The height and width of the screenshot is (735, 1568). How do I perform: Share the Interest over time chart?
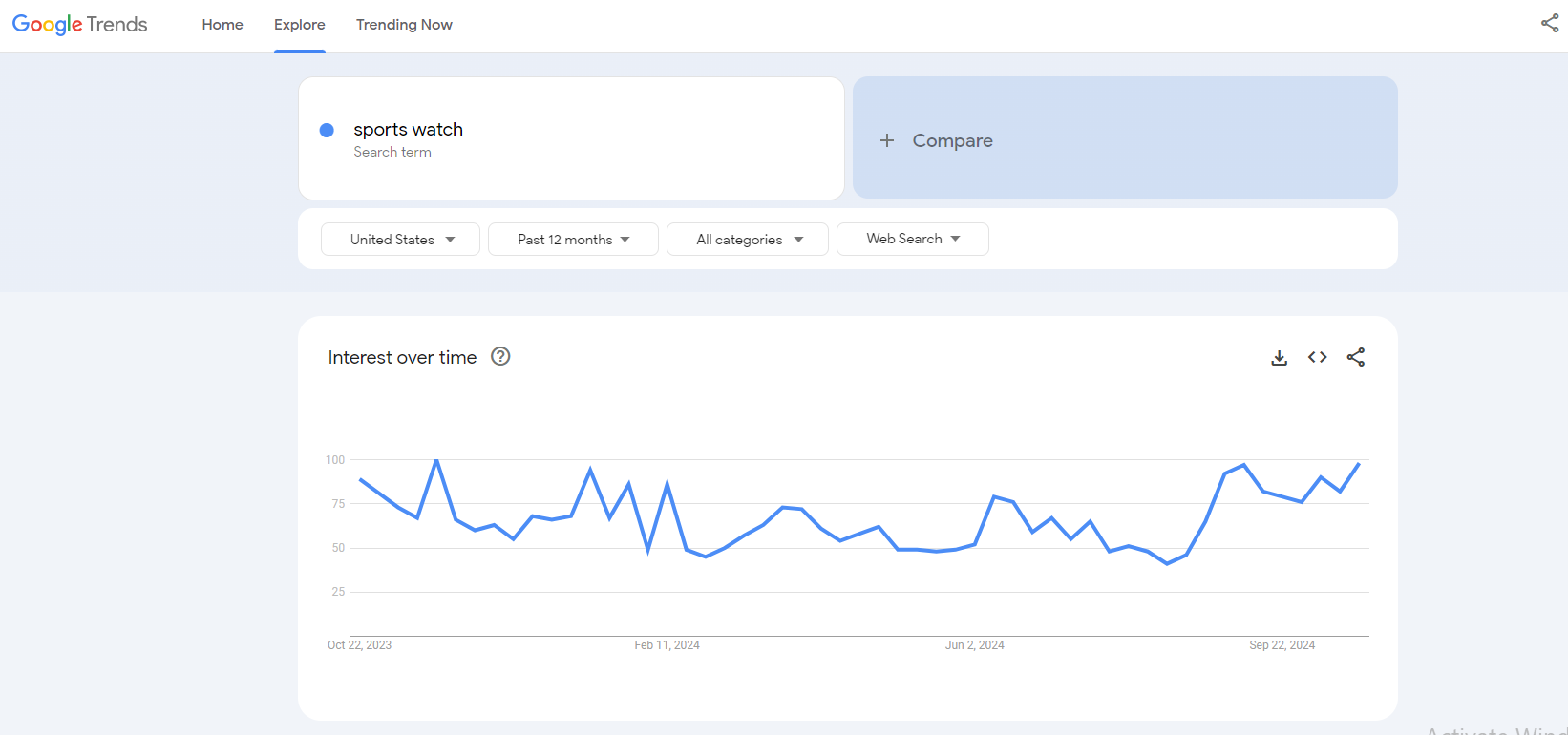(1356, 357)
